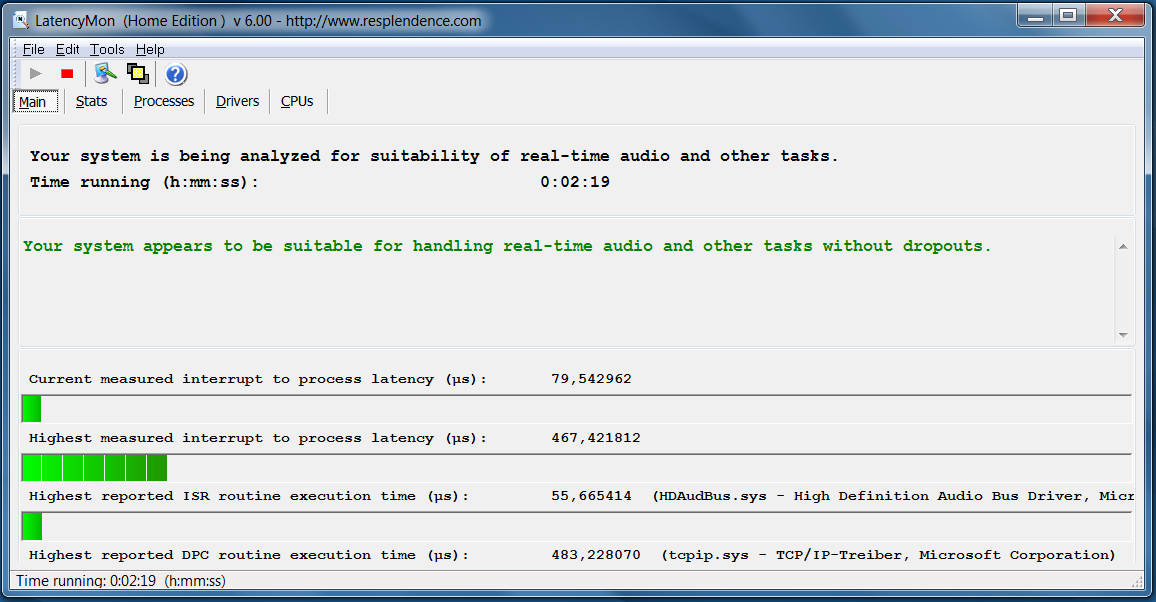Click current latency value 79,542962
Image resolution: width=1156 pixels, height=602 pixels.
coord(591,379)
